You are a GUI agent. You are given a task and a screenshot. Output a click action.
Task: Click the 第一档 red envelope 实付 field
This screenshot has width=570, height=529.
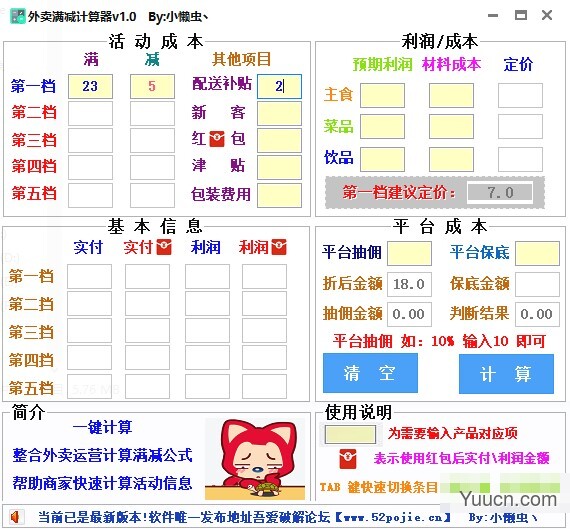pos(148,277)
